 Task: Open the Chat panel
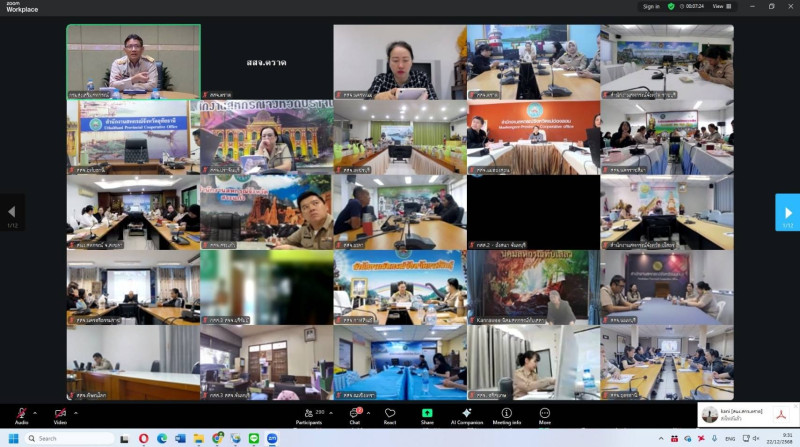[354, 414]
